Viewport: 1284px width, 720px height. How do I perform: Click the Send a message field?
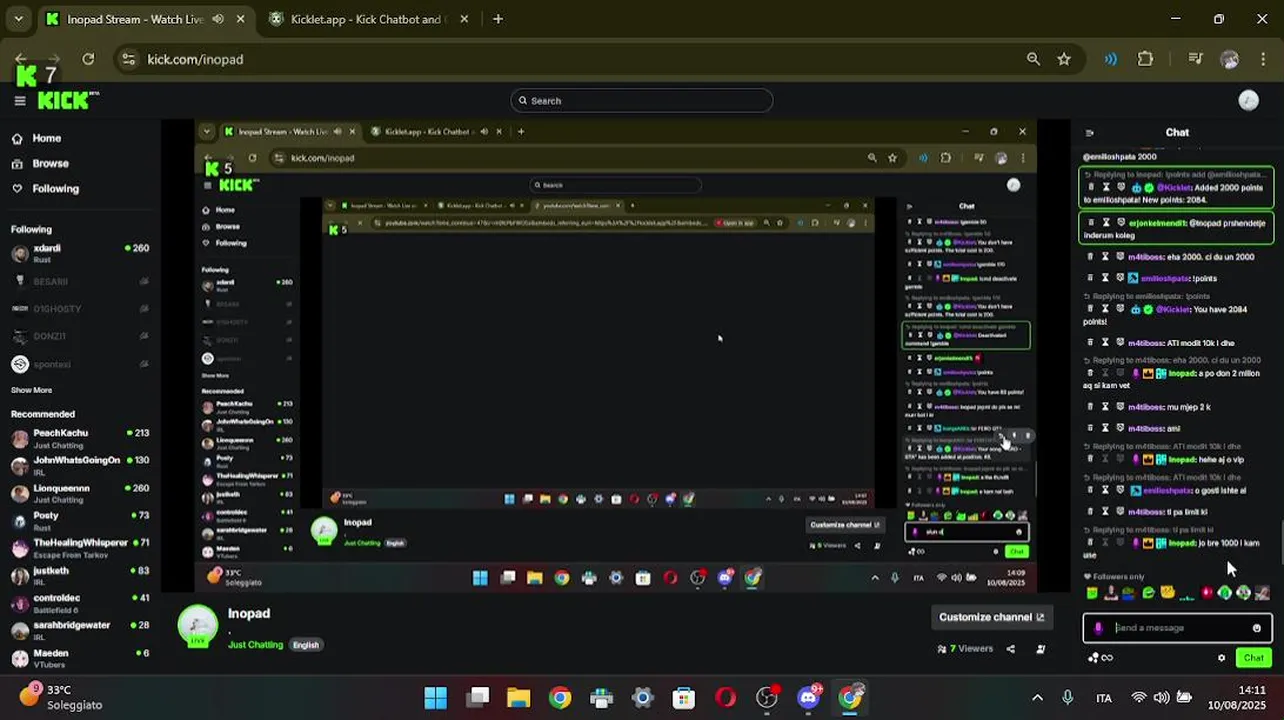[1178, 628]
